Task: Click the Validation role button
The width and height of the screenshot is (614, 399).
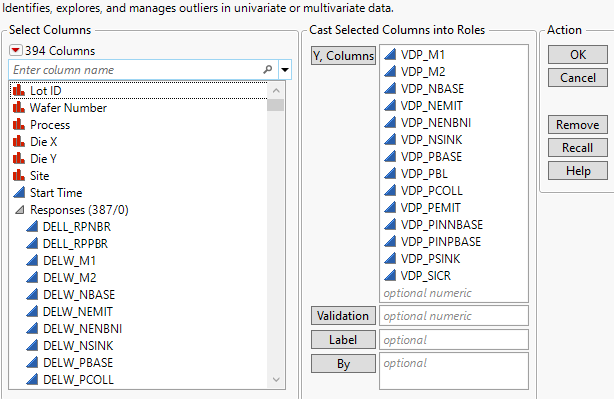Action: tap(343, 316)
